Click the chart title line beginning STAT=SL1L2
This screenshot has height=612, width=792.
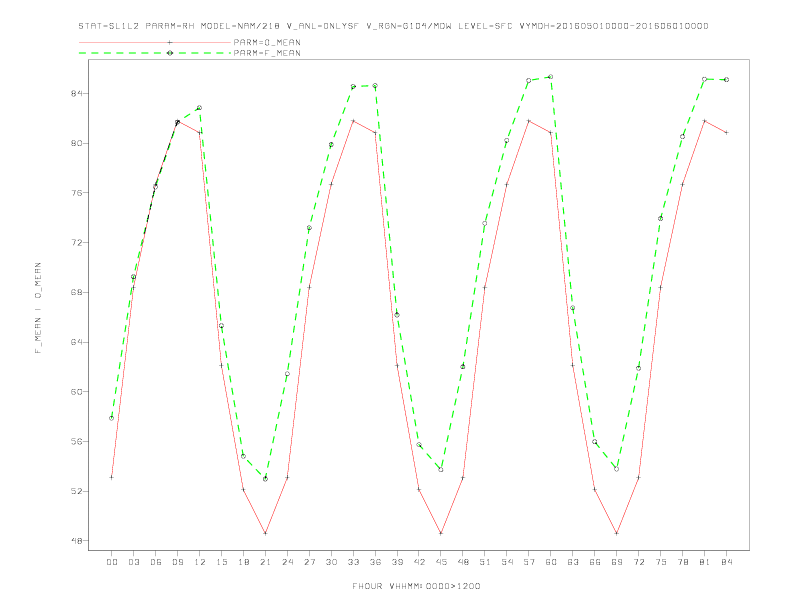(x=393, y=26)
